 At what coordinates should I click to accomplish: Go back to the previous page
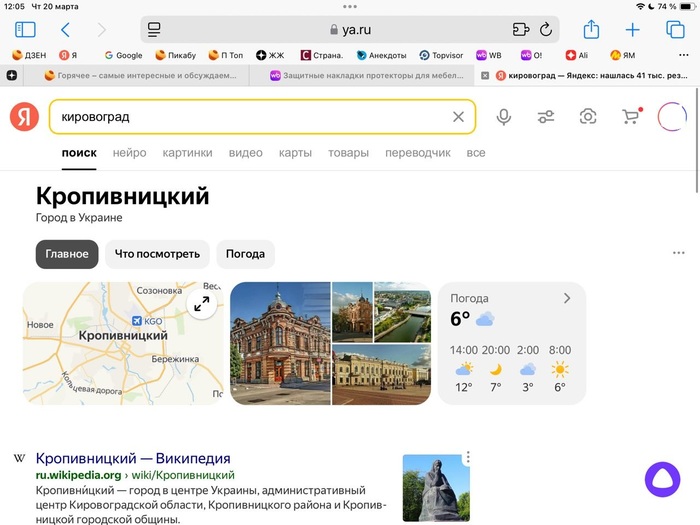click(66, 30)
